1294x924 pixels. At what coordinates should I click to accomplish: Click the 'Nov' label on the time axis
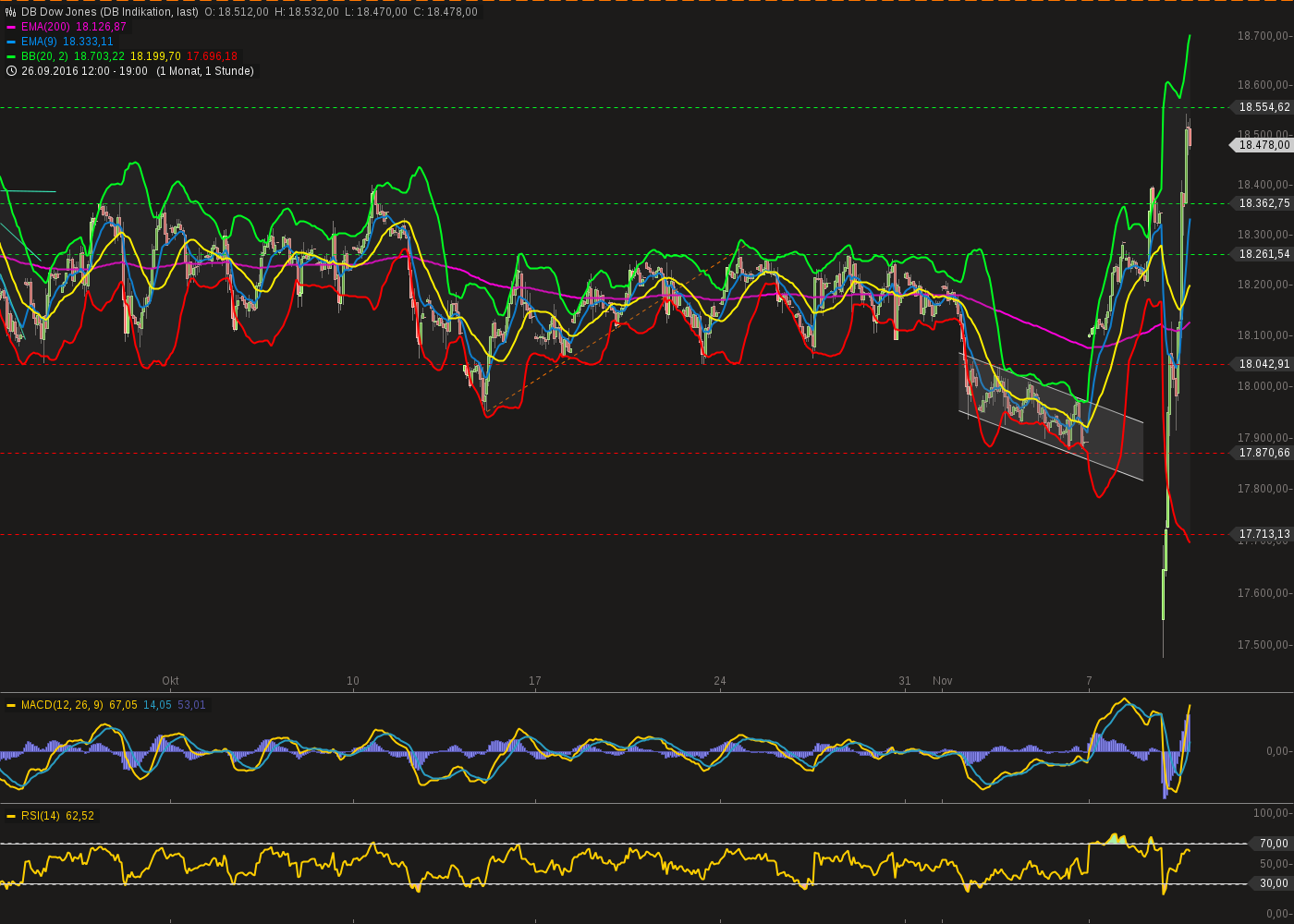(x=943, y=681)
